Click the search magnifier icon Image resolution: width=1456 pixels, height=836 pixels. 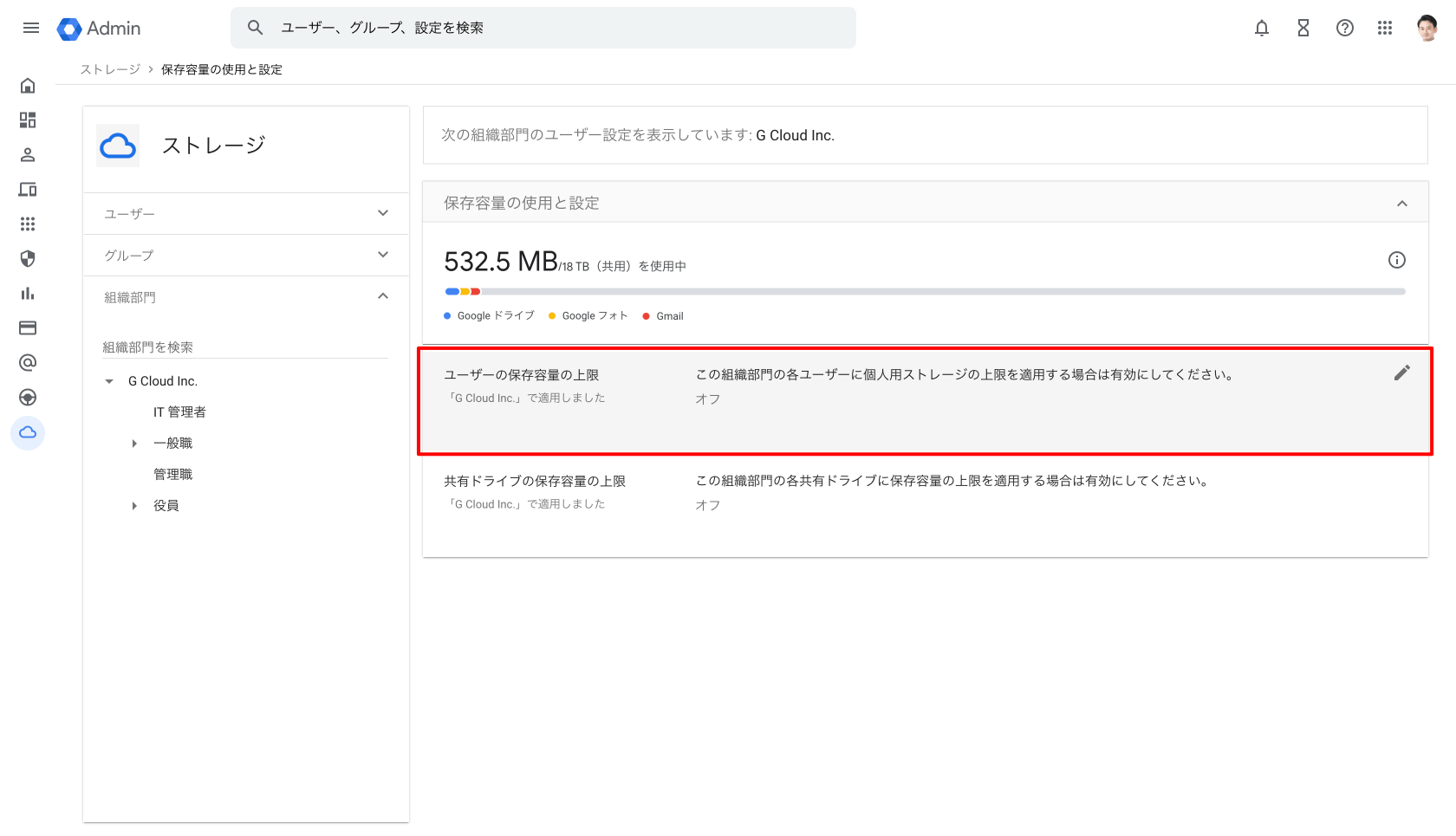(255, 28)
